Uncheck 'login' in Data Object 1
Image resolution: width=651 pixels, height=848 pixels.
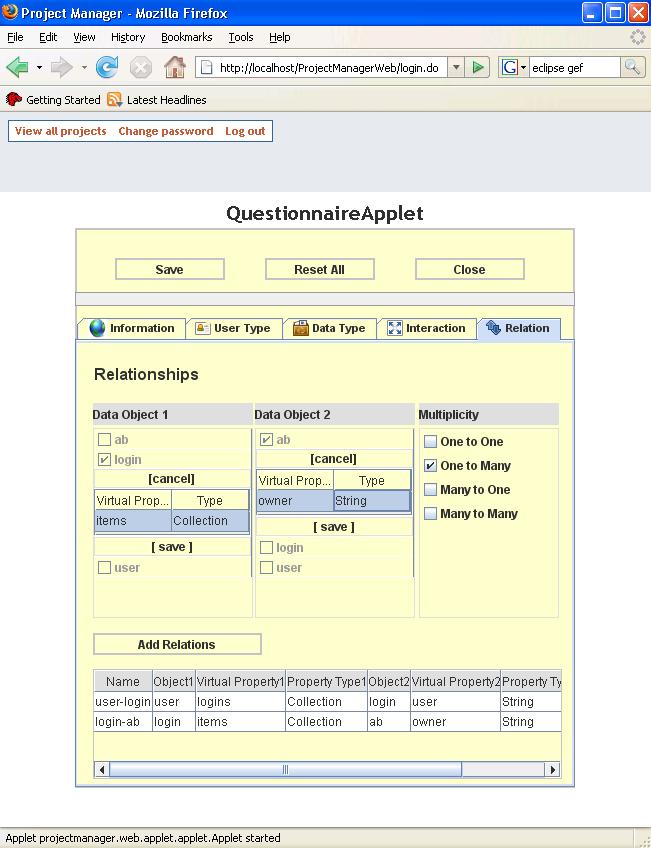[x=104, y=460]
